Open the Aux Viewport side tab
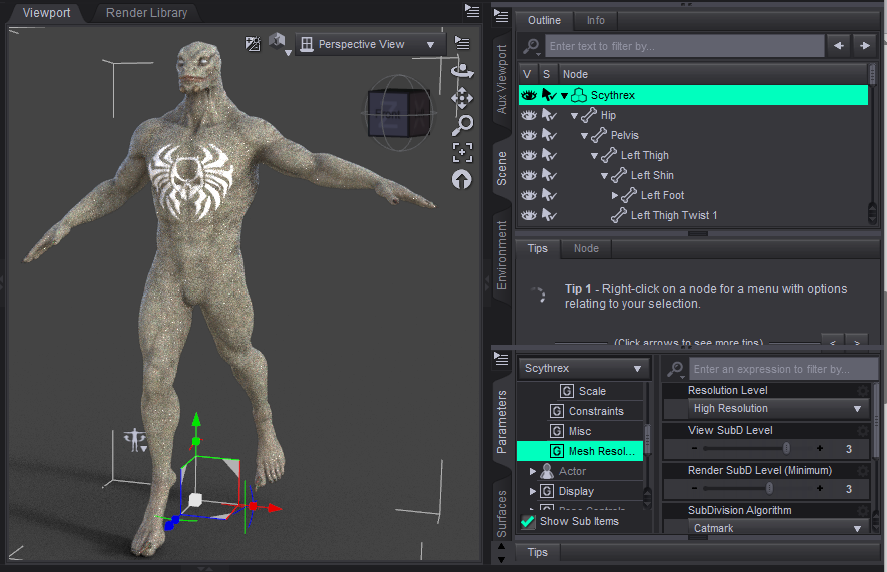 501,79
